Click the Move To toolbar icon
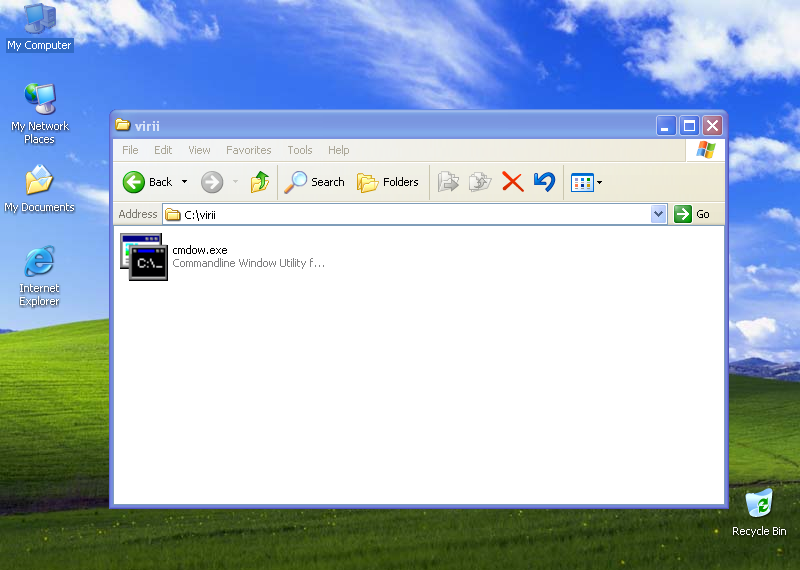 click(448, 182)
